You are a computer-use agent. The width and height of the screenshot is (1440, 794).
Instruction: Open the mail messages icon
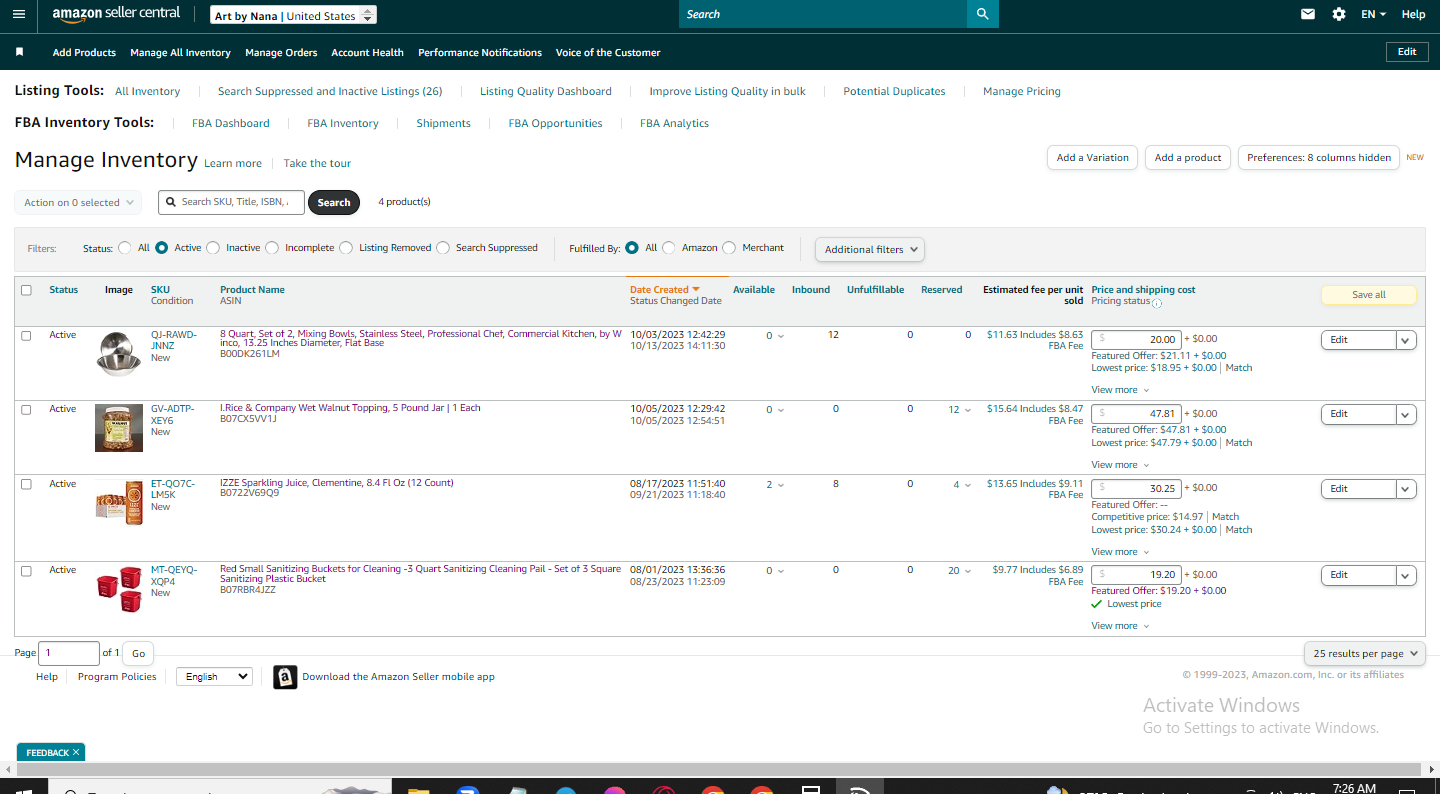click(x=1308, y=14)
